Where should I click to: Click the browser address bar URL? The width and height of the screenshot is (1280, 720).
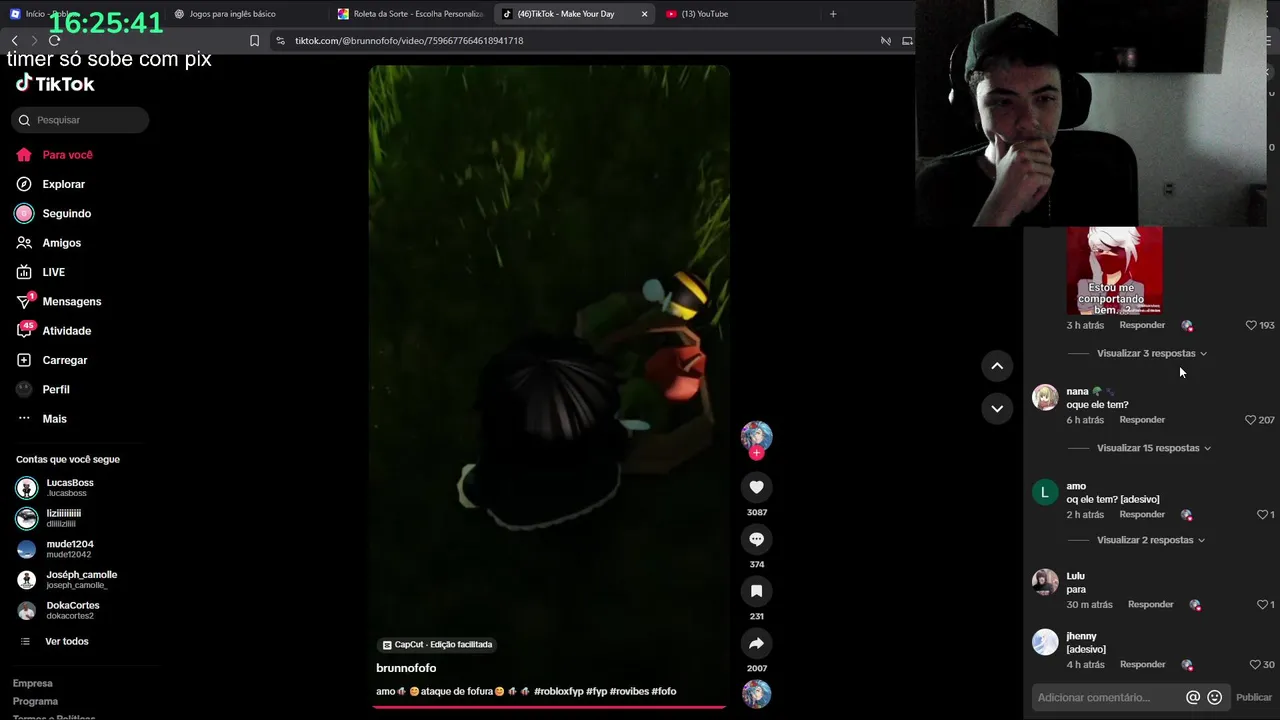(x=409, y=41)
